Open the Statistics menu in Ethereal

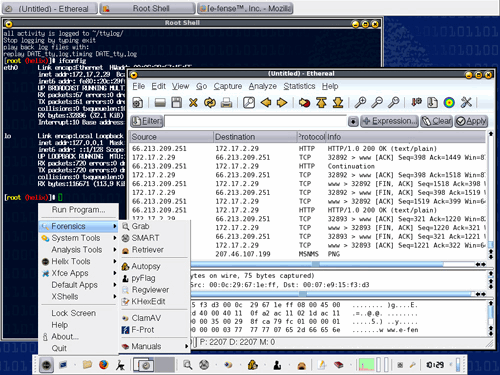299,86
